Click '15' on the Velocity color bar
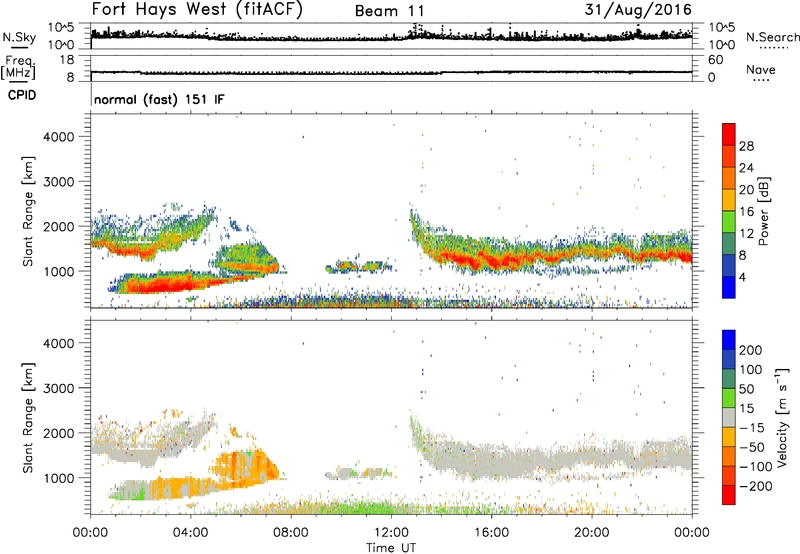This screenshot has width=800, height=554. 746,409
